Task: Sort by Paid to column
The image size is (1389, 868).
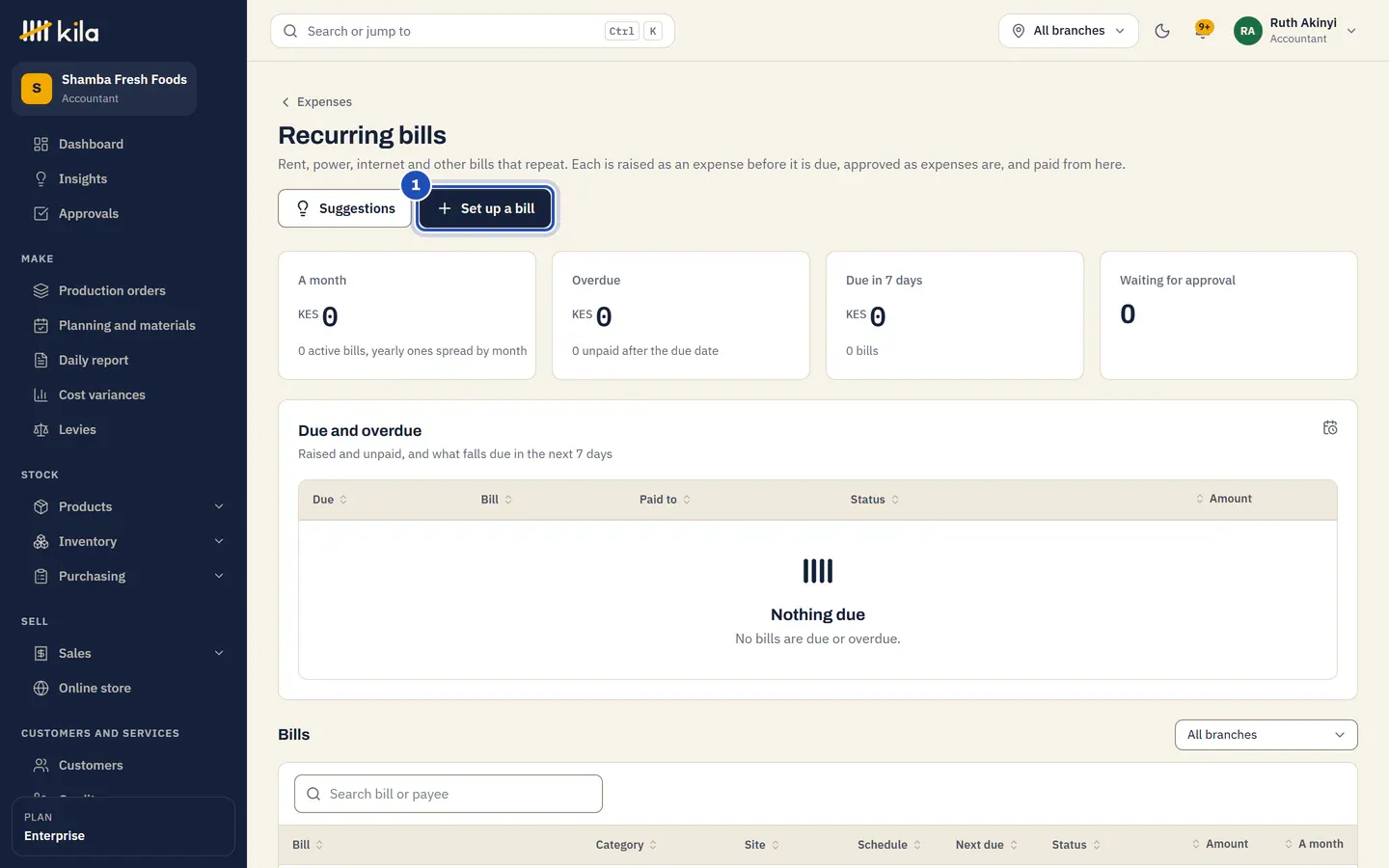Action: [666, 500]
